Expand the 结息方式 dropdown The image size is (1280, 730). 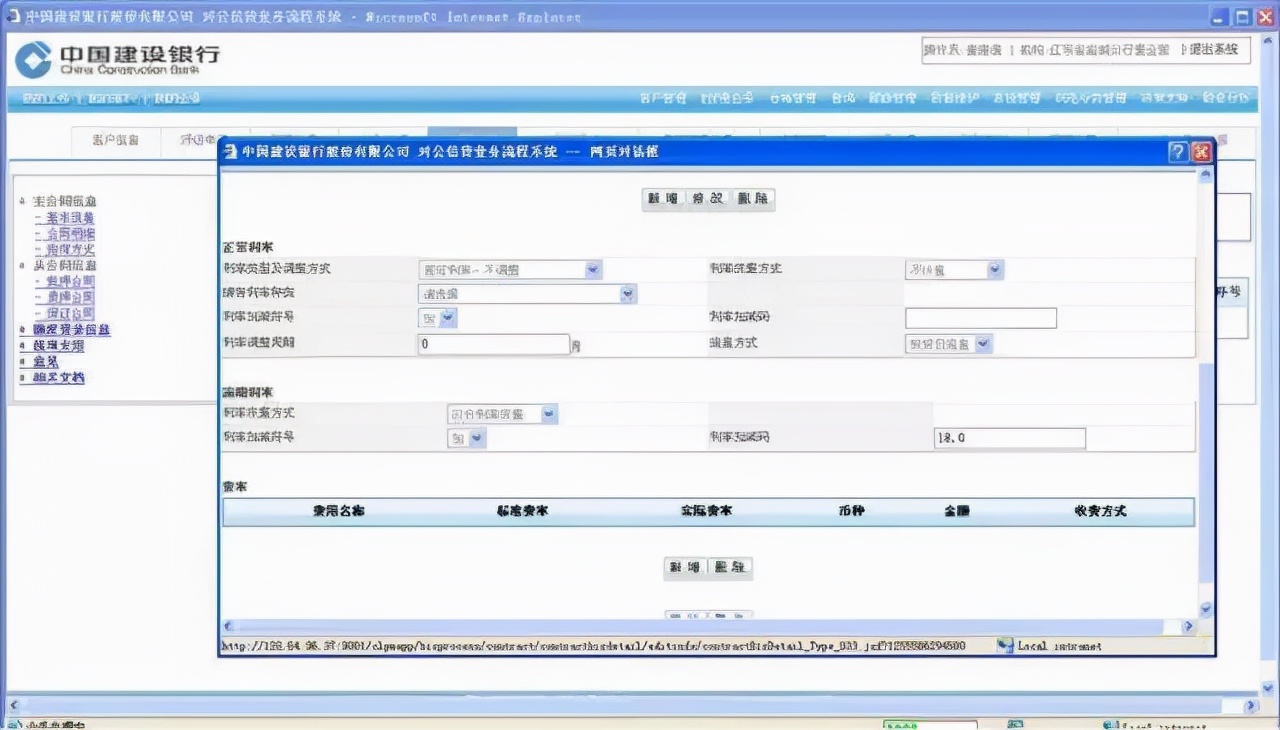point(983,344)
